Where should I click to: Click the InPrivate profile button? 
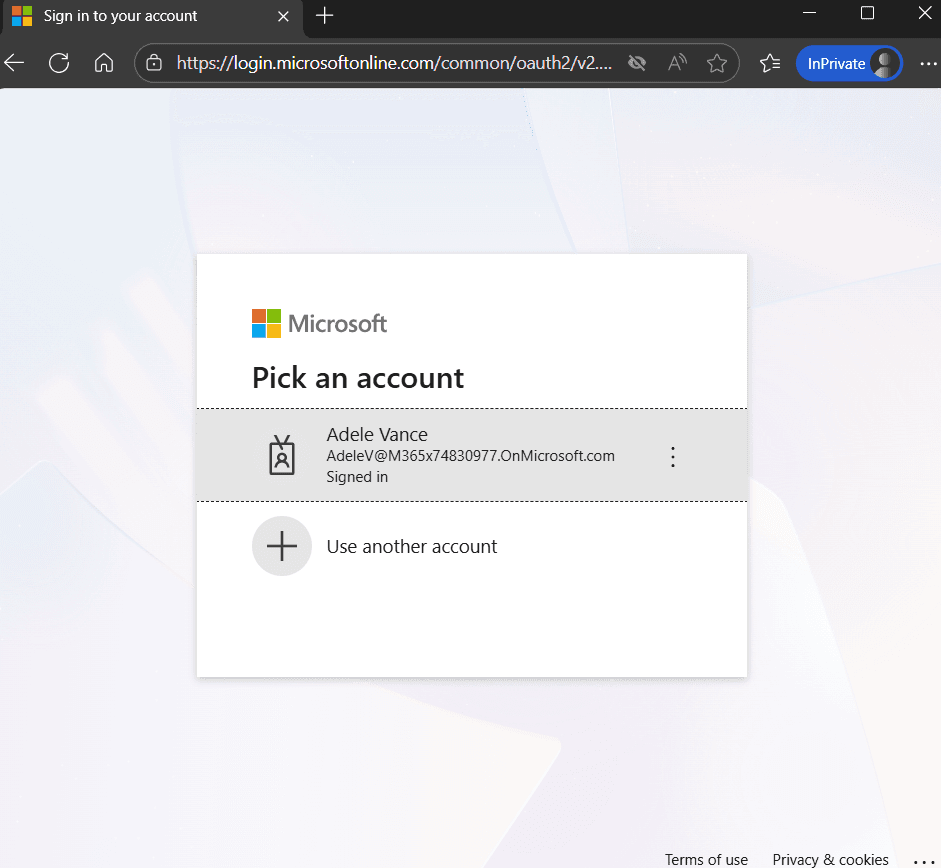coord(849,63)
